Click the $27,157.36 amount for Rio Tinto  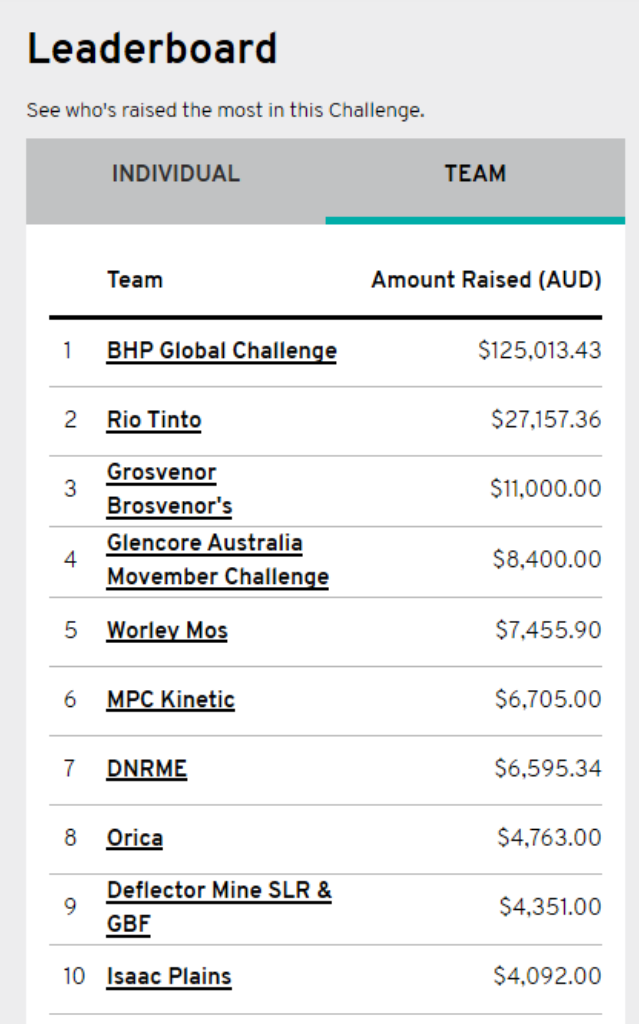pos(546,420)
